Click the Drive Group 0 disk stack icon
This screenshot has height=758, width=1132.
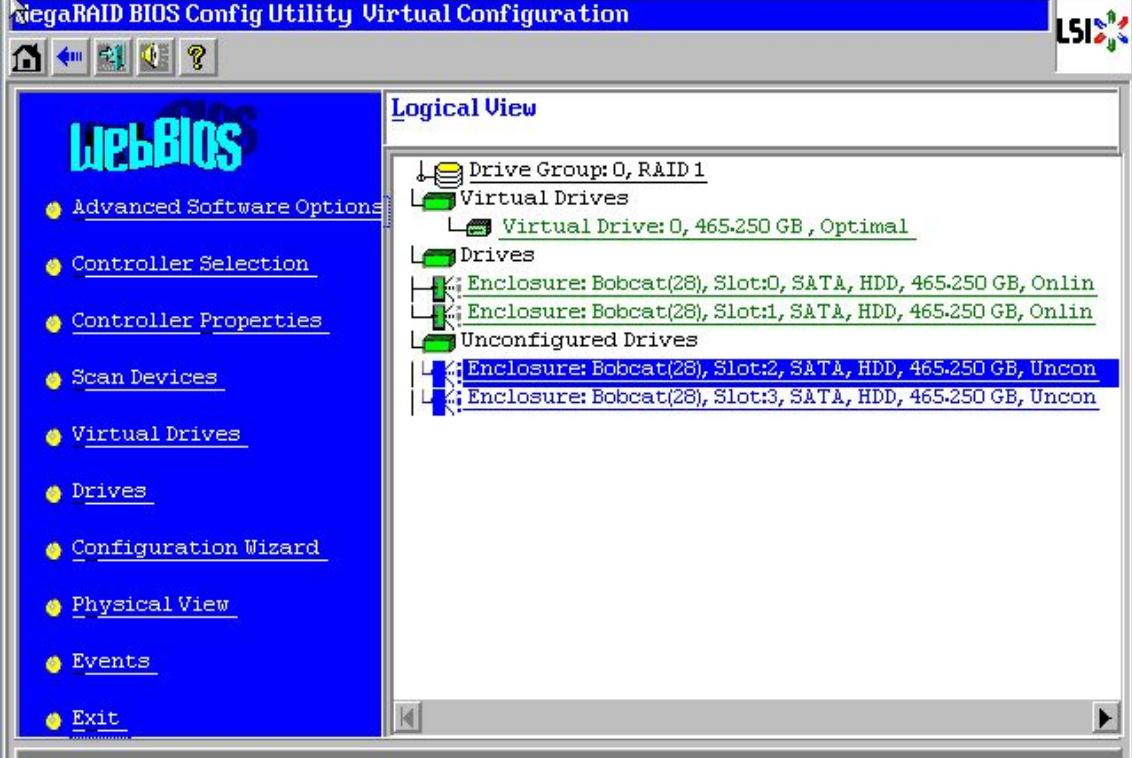click(x=448, y=174)
